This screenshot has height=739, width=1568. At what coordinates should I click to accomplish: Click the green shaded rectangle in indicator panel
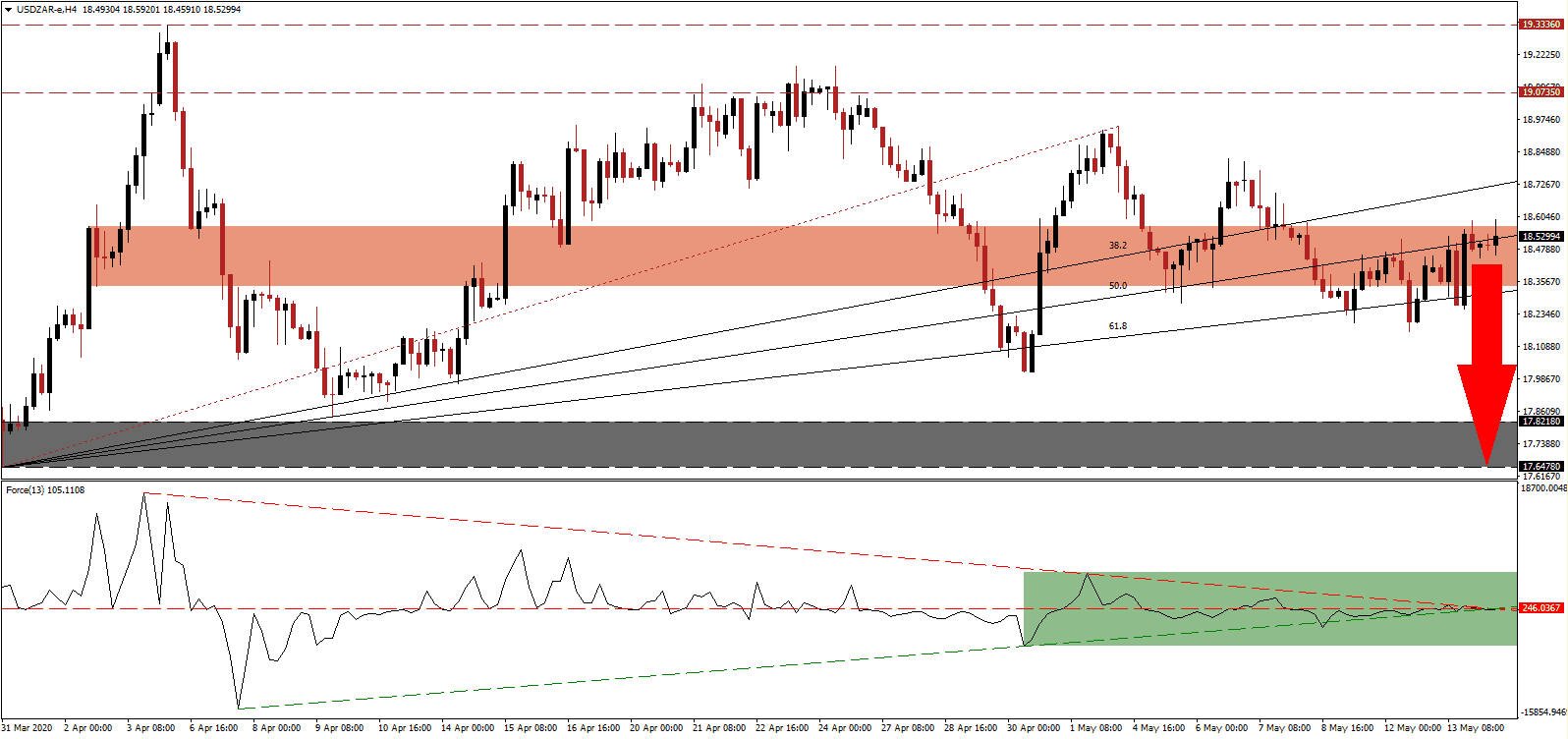click(x=1267, y=629)
